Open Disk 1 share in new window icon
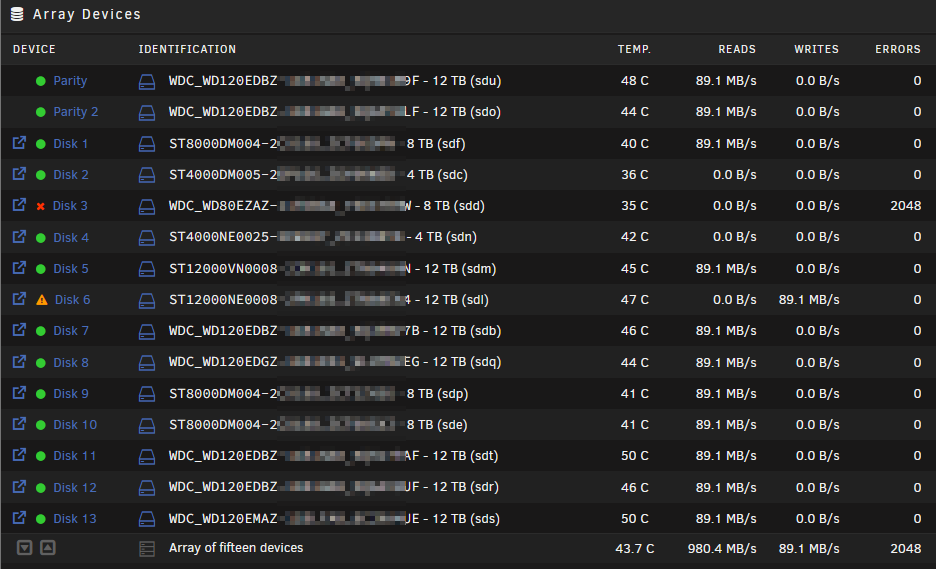 (x=19, y=143)
